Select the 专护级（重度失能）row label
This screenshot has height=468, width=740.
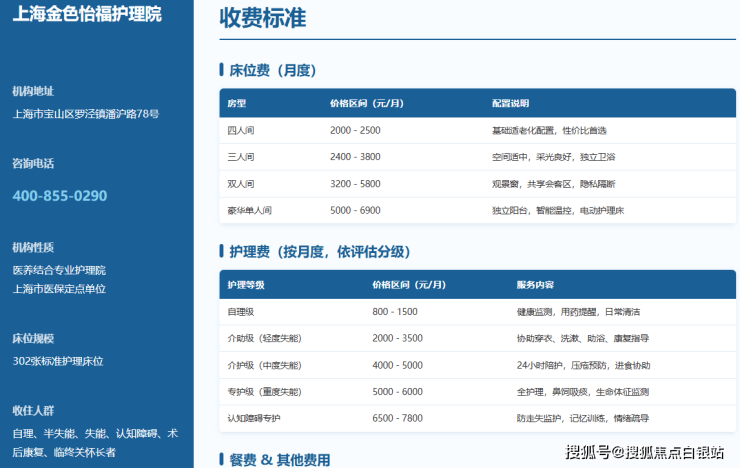[264, 392]
